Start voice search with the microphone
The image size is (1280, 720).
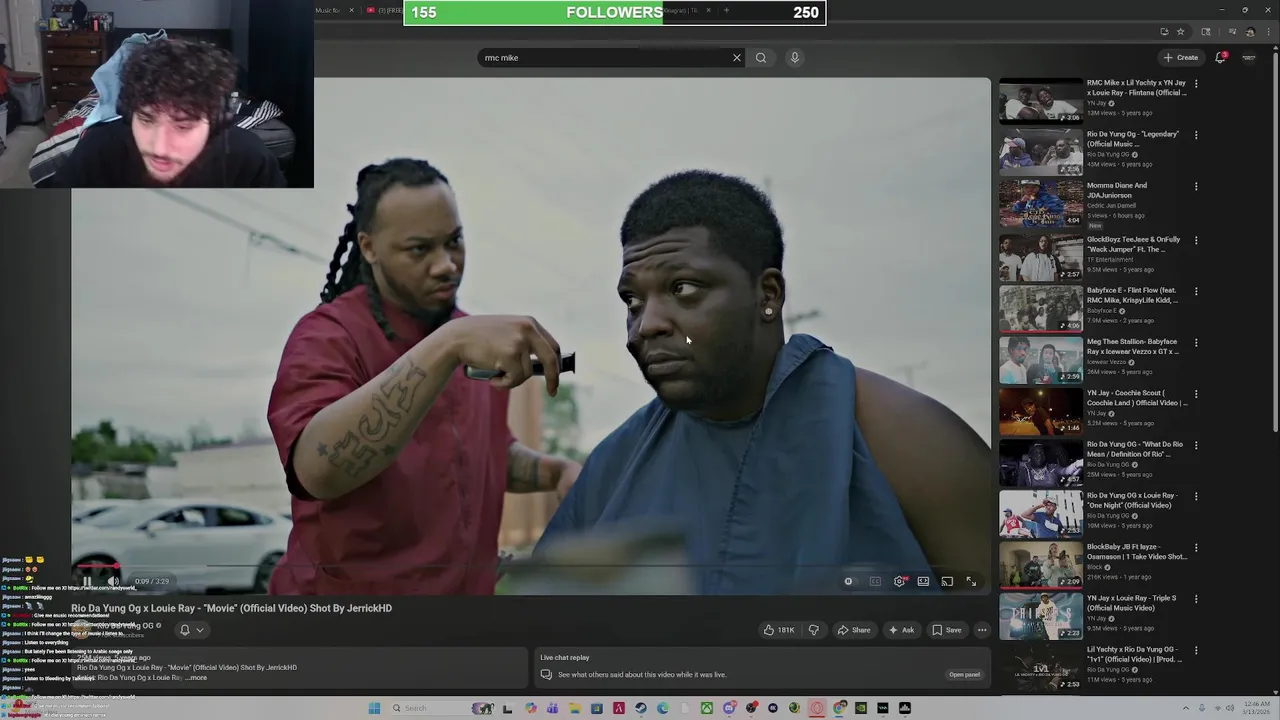pyautogui.click(x=795, y=58)
